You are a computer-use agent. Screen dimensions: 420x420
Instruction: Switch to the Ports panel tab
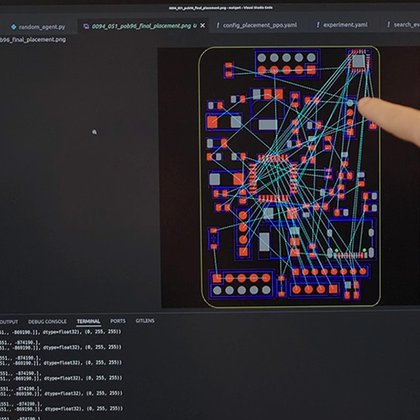coord(118,321)
